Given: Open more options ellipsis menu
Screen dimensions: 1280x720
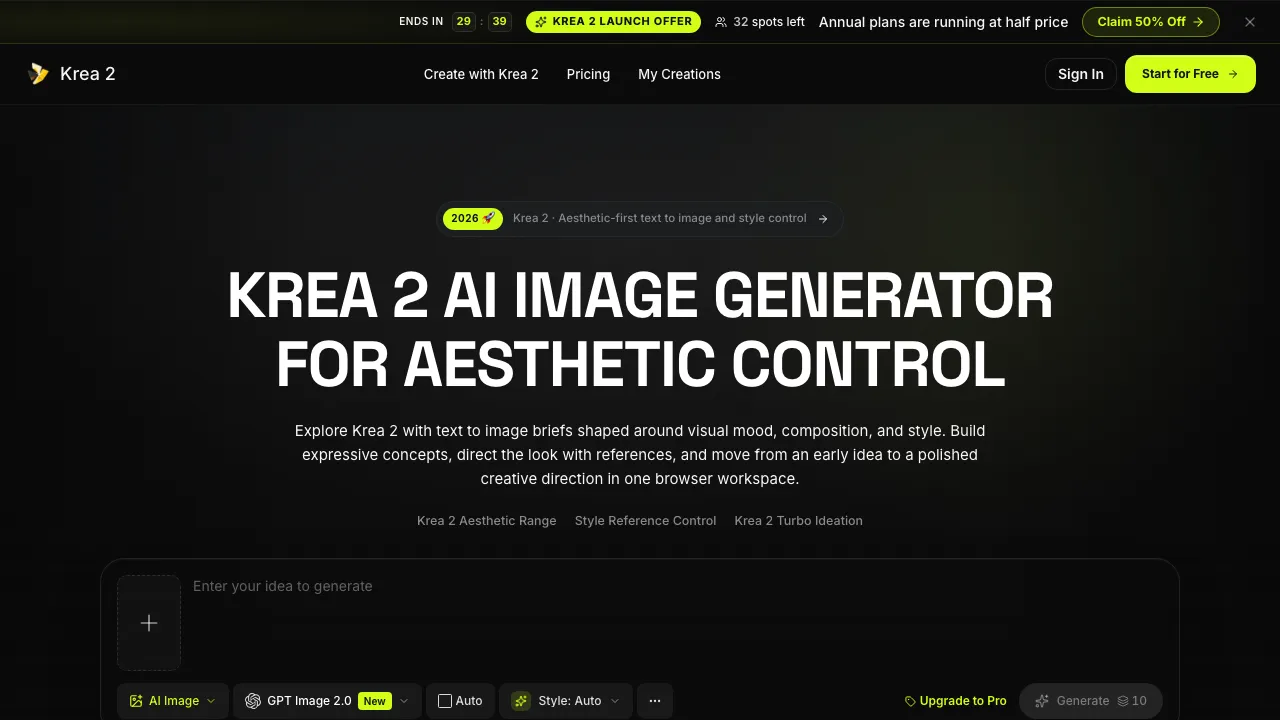Looking at the screenshot, I should [x=655, y=701].
